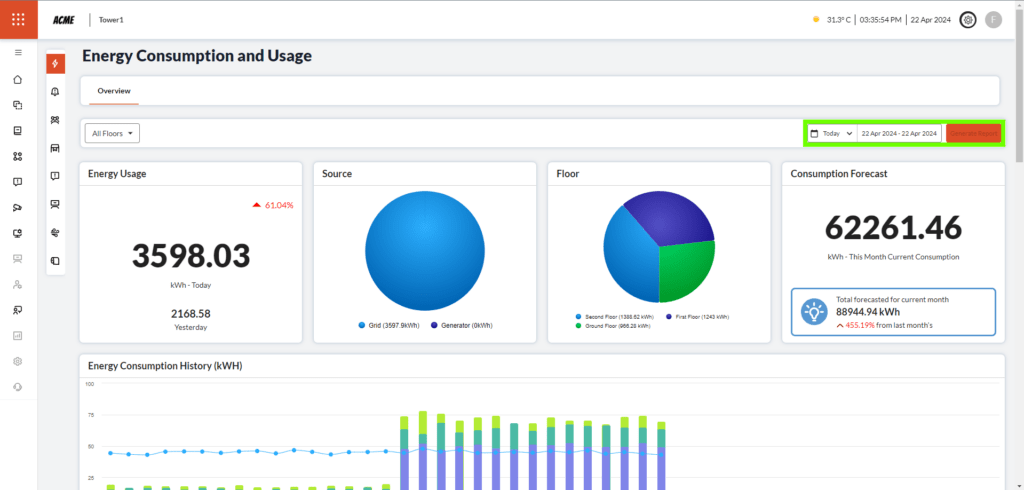Toggle the Generator legend entry
The width and height of the screenshot is (1024, 490).
[x=461, y=325]
